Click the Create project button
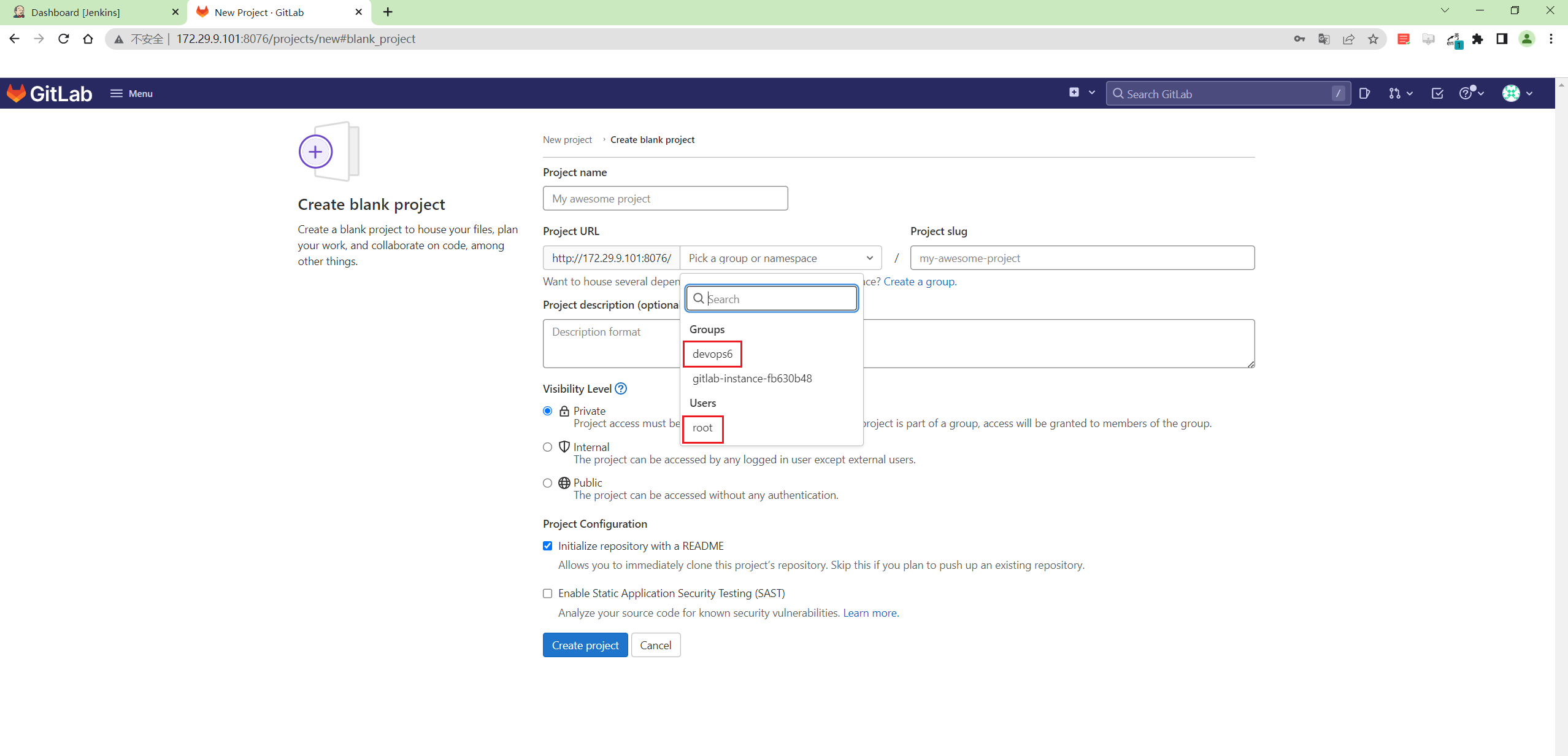The image size is (1568, 756). tap(585, 645)
